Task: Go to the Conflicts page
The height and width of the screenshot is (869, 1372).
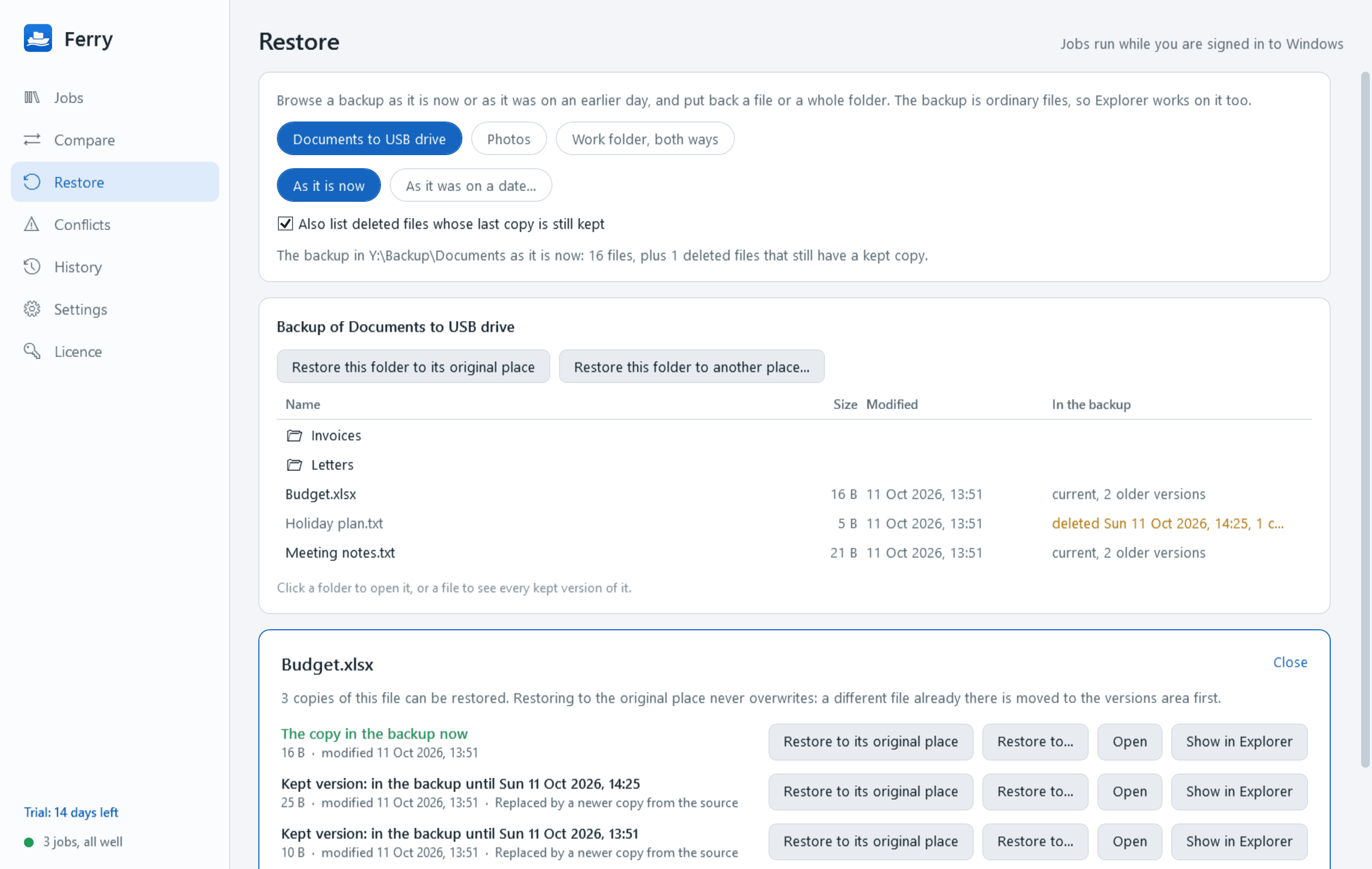Action: pyautogui.click(x=115, y=224)
